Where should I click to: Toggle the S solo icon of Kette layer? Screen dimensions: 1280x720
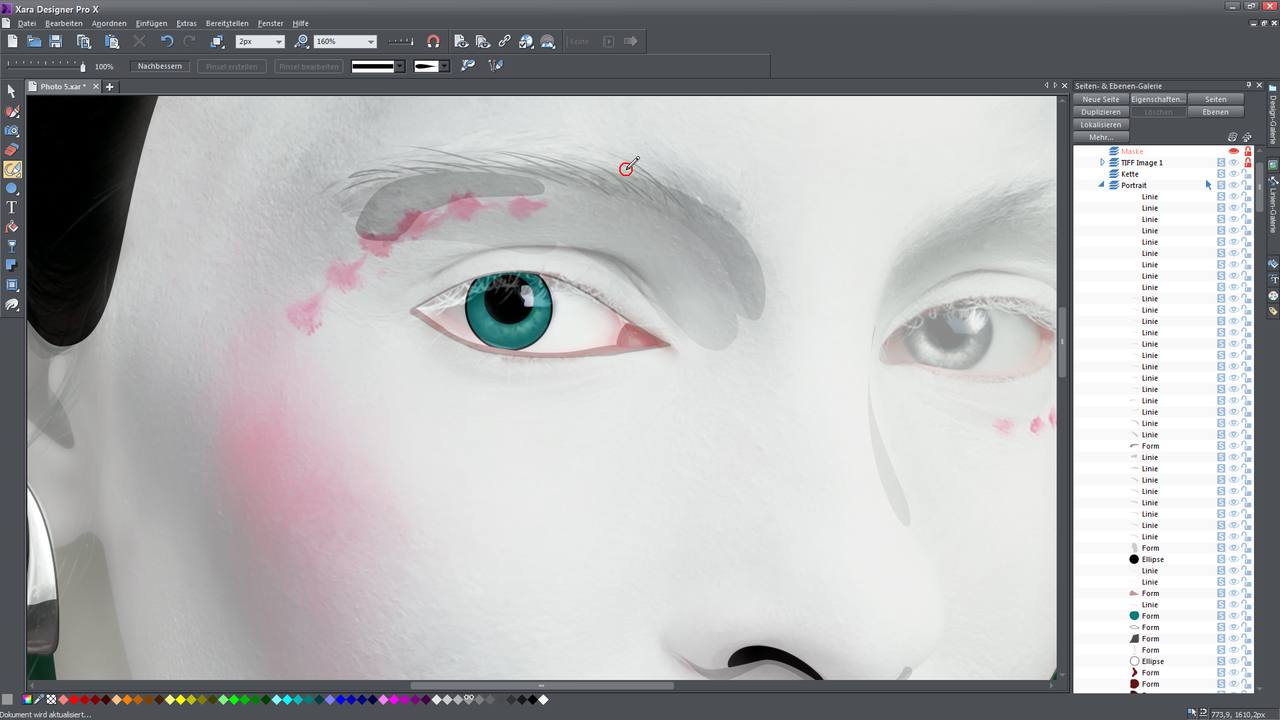coord(1221,174)
